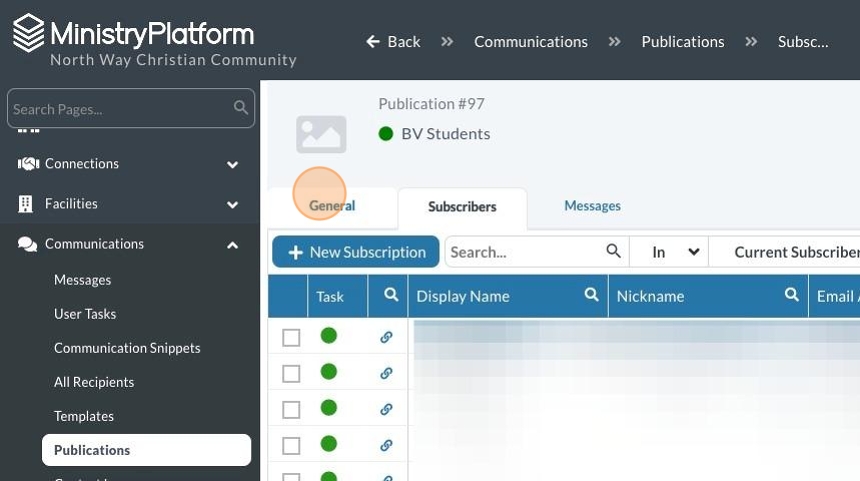The width and height of the screenshot is (860, 481).
Task: Click the BV Students publication title
Action: pos(446,134)
